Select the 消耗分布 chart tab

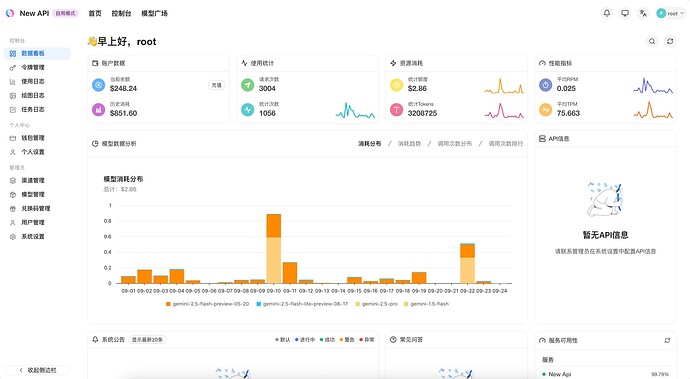370,144
